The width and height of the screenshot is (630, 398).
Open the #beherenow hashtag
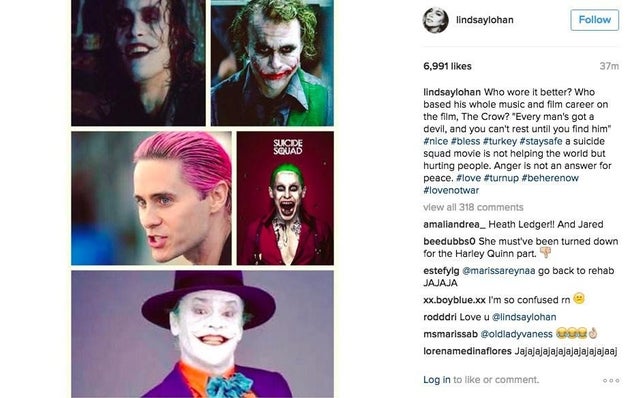pyautogui.click(x=550, y=178)
